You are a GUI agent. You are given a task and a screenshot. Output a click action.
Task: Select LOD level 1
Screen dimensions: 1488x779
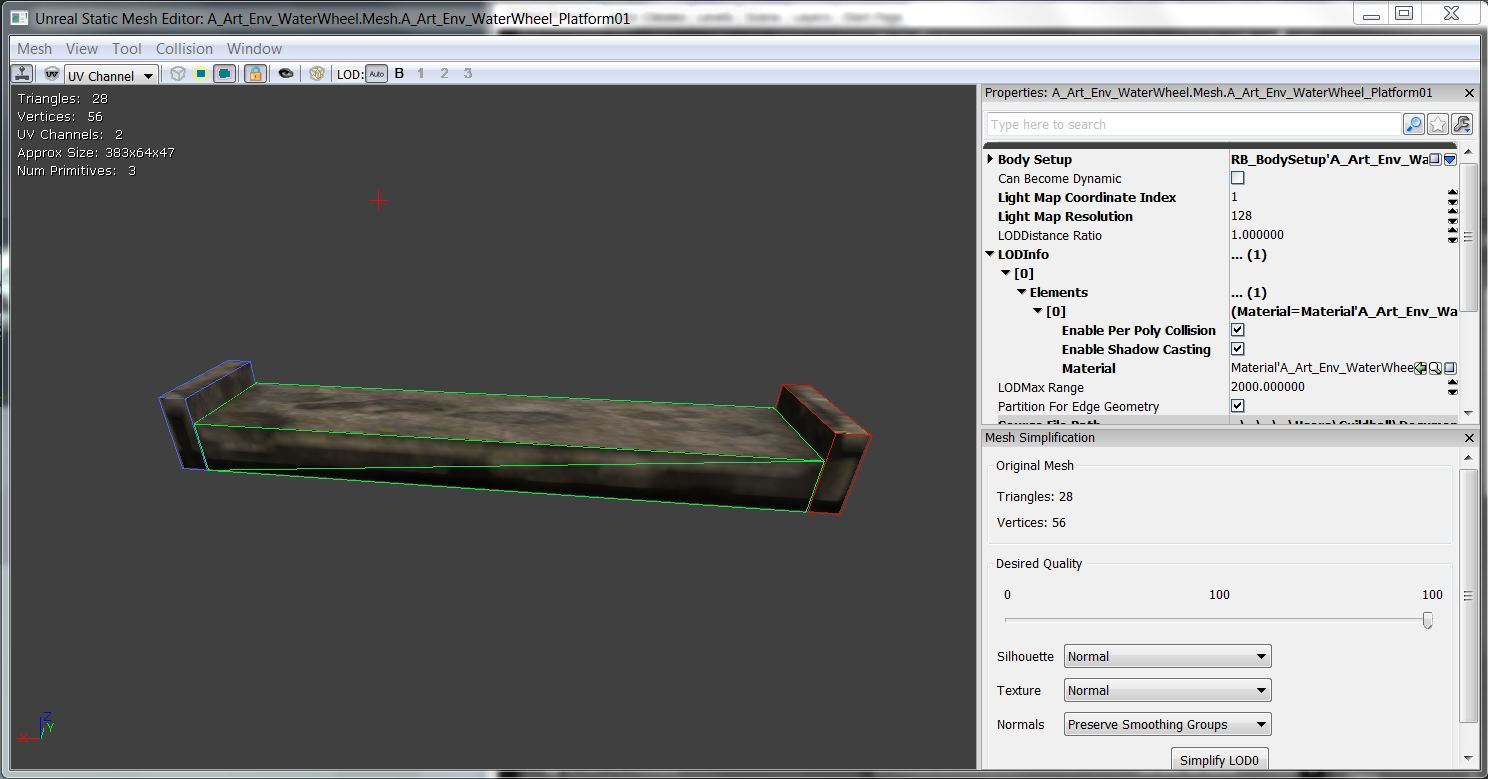click(x=421, y=73)
